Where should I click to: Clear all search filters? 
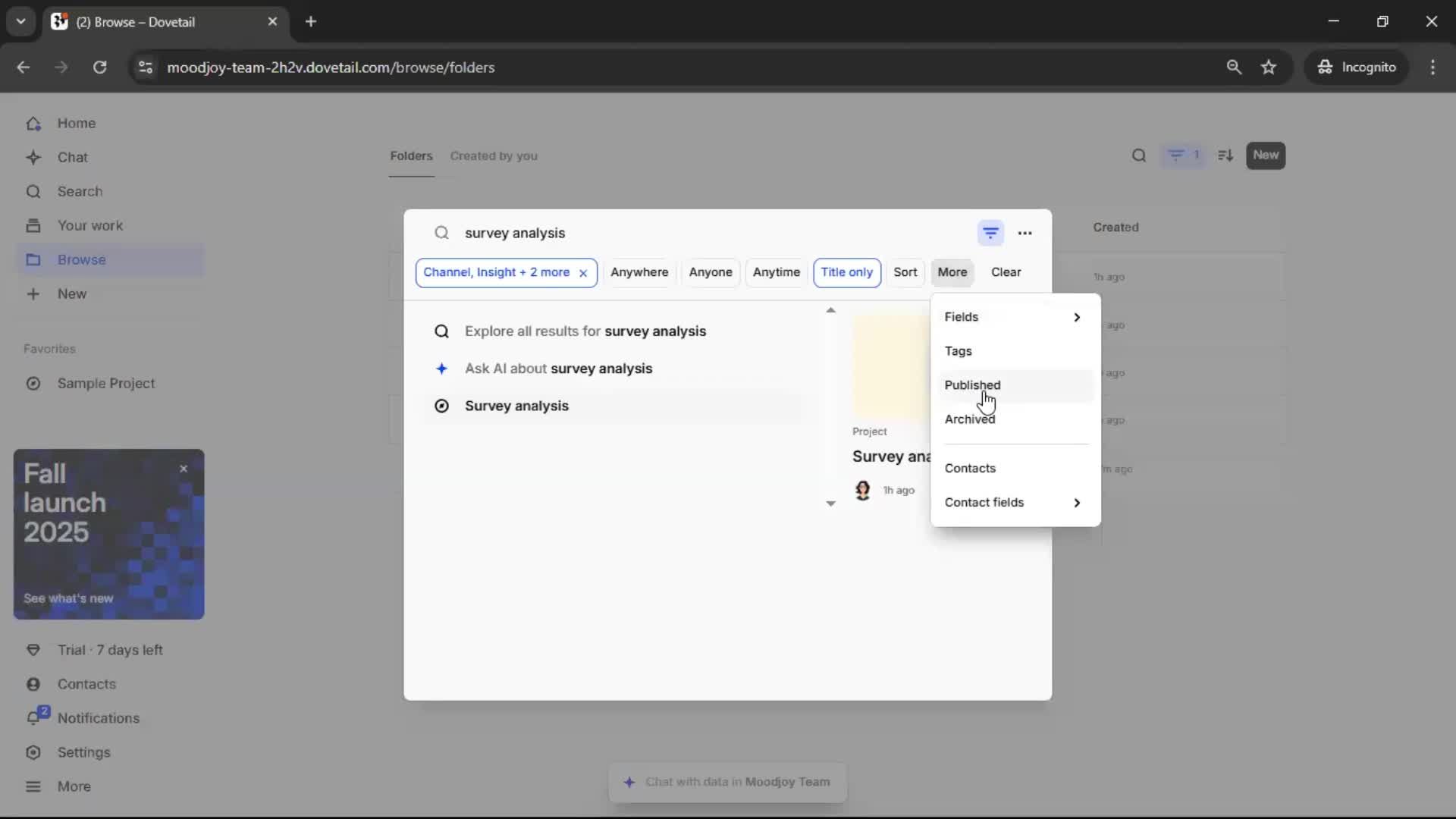pyautogui.click(x=1006, y=272)
